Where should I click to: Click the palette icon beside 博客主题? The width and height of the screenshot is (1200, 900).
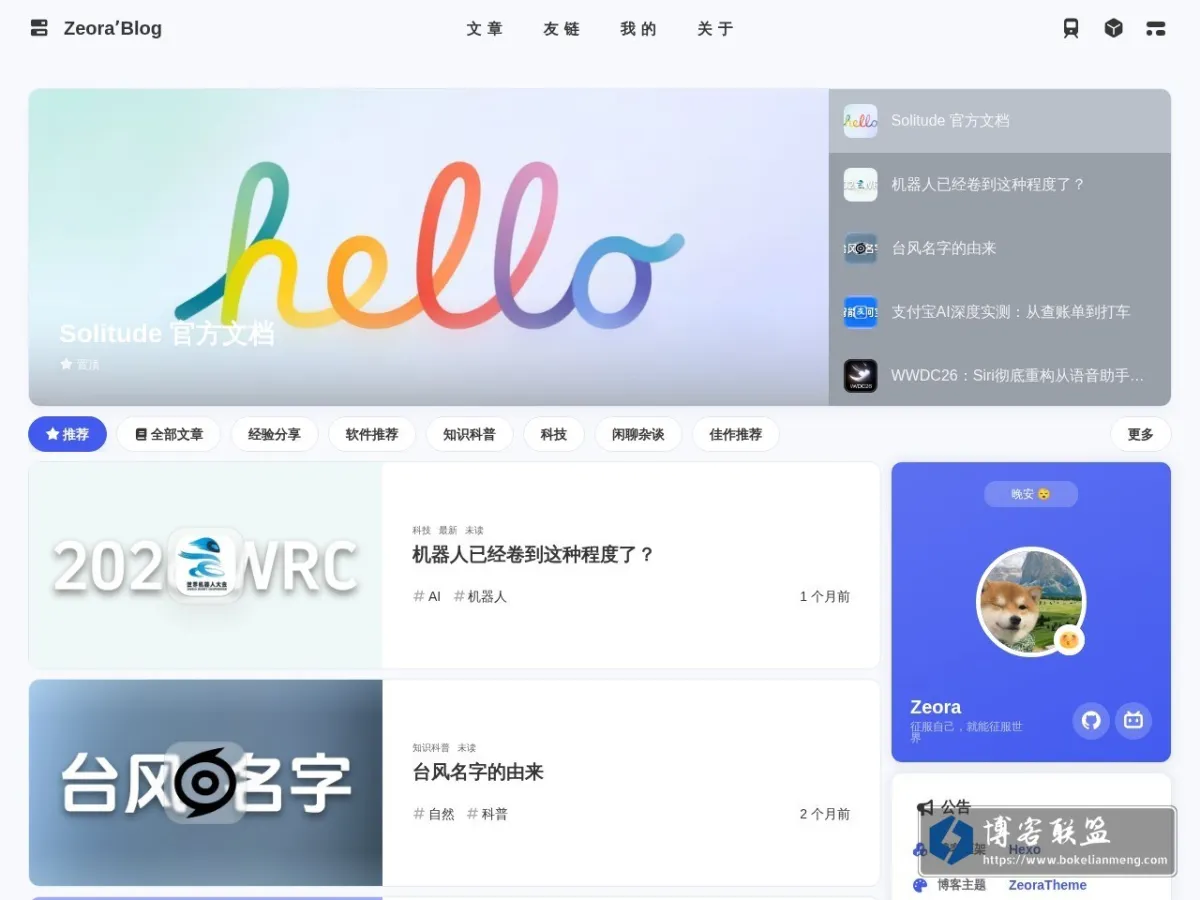tap(920, 885)
